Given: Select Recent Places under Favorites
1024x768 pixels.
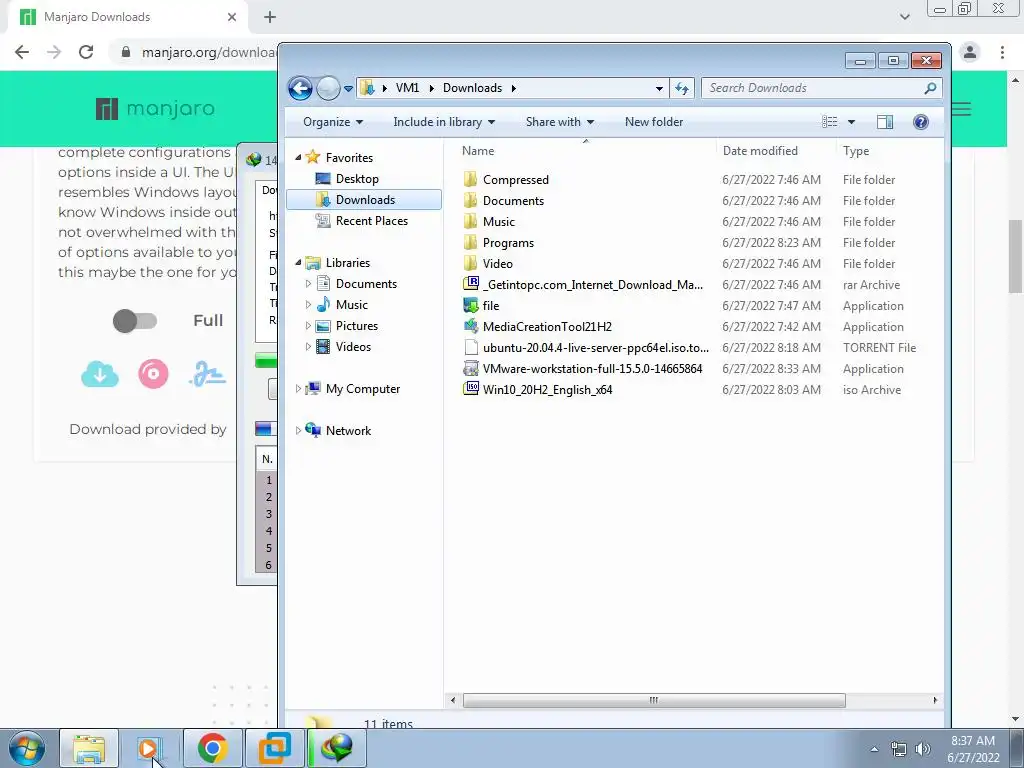Looking at the screenshot, I should click(x=372, y=221).
